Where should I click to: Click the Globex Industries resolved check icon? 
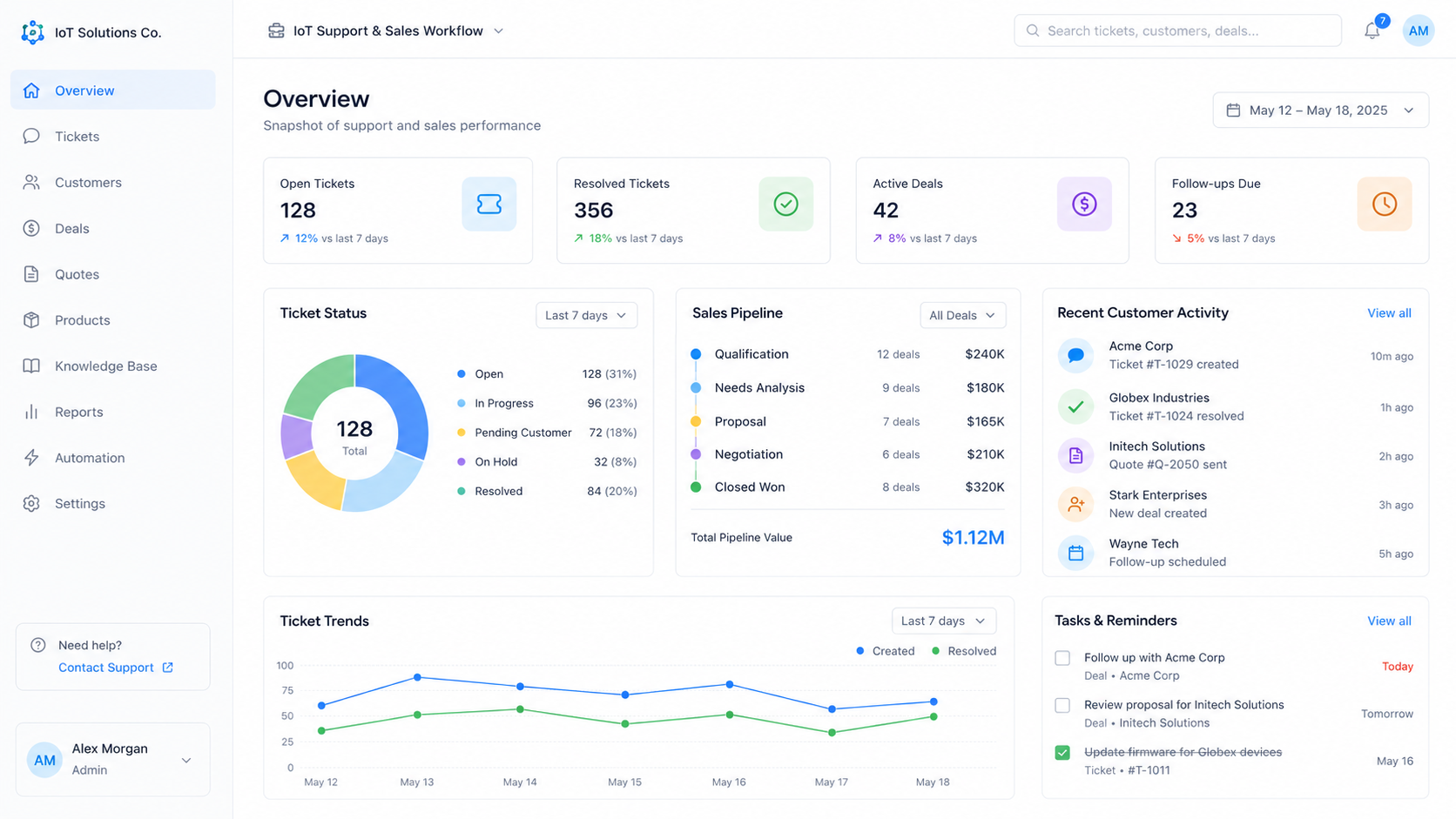coord(1075,406)
